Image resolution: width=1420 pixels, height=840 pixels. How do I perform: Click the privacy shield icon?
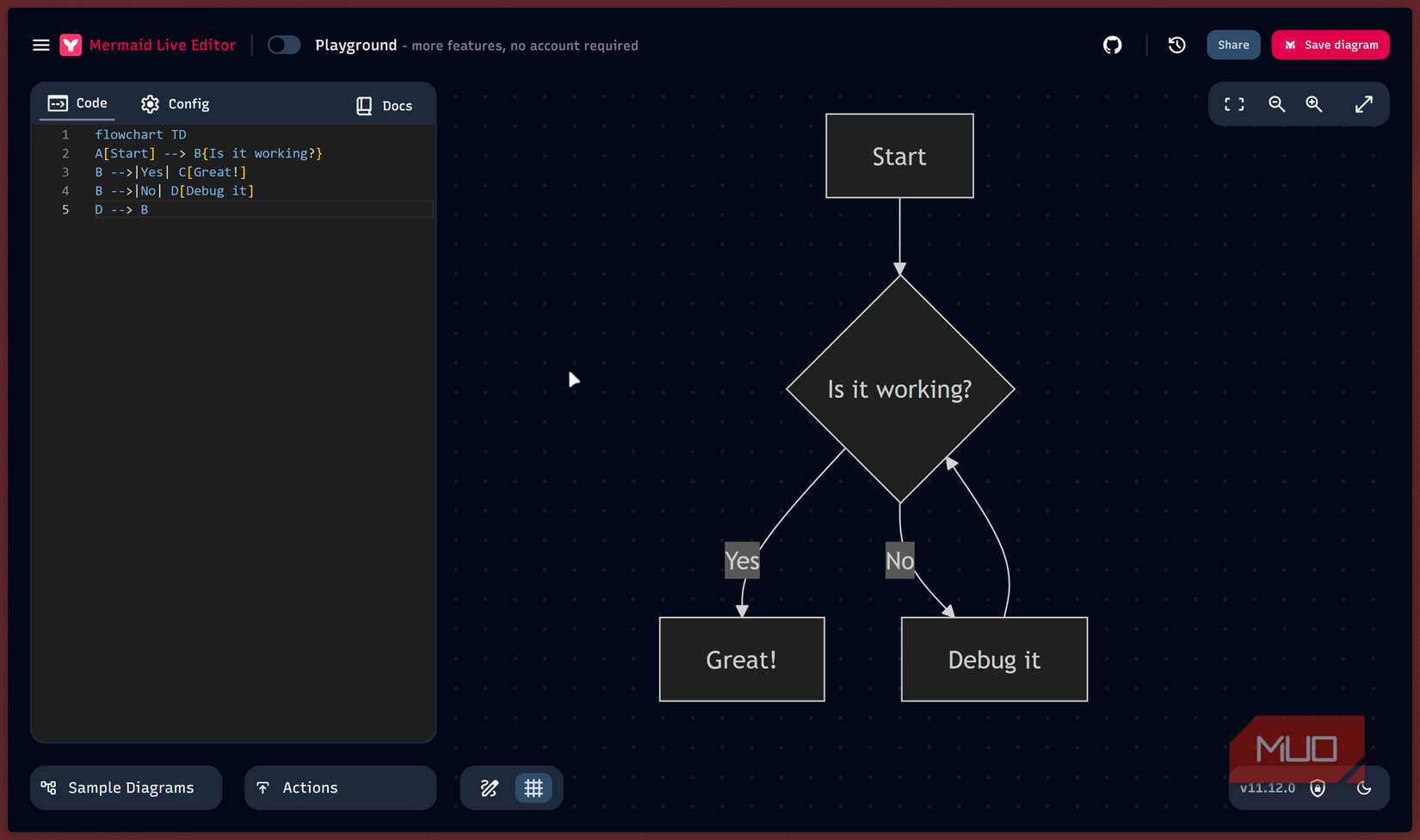(1318, 788)
